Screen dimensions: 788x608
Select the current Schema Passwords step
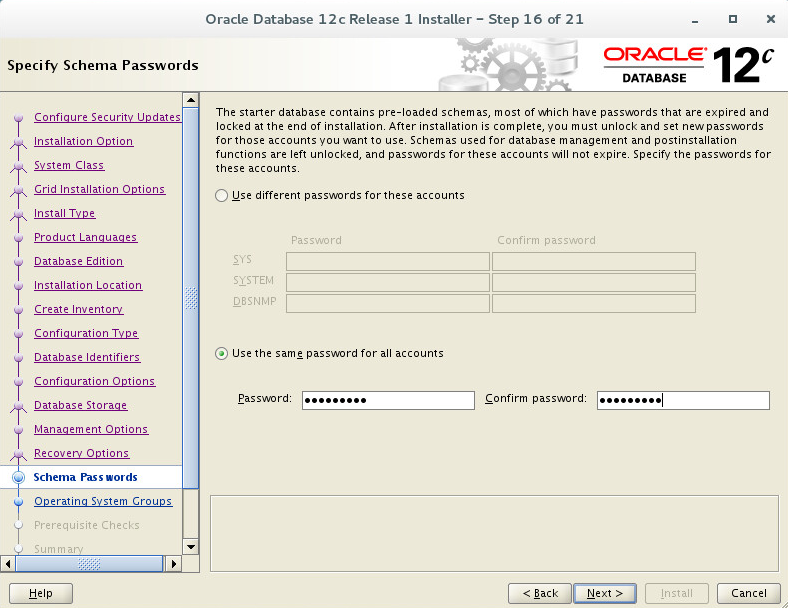(x=85, y=477)
